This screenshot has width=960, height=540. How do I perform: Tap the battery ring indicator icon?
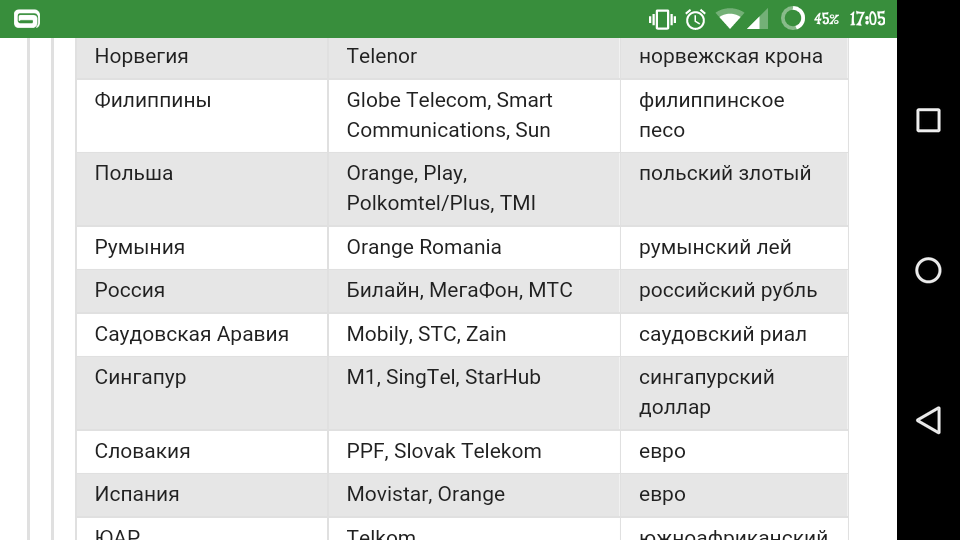point(793,18)
